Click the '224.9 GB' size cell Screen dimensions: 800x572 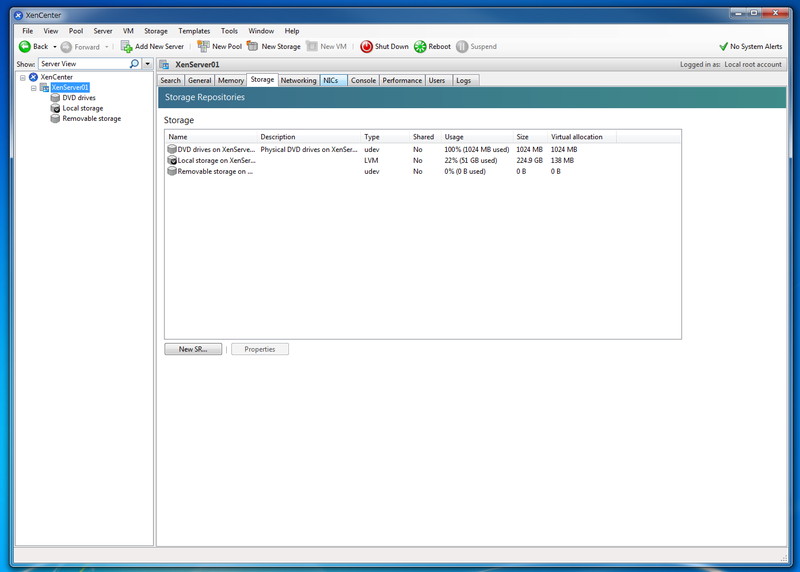pyautogui.click(x=529, y=161)
